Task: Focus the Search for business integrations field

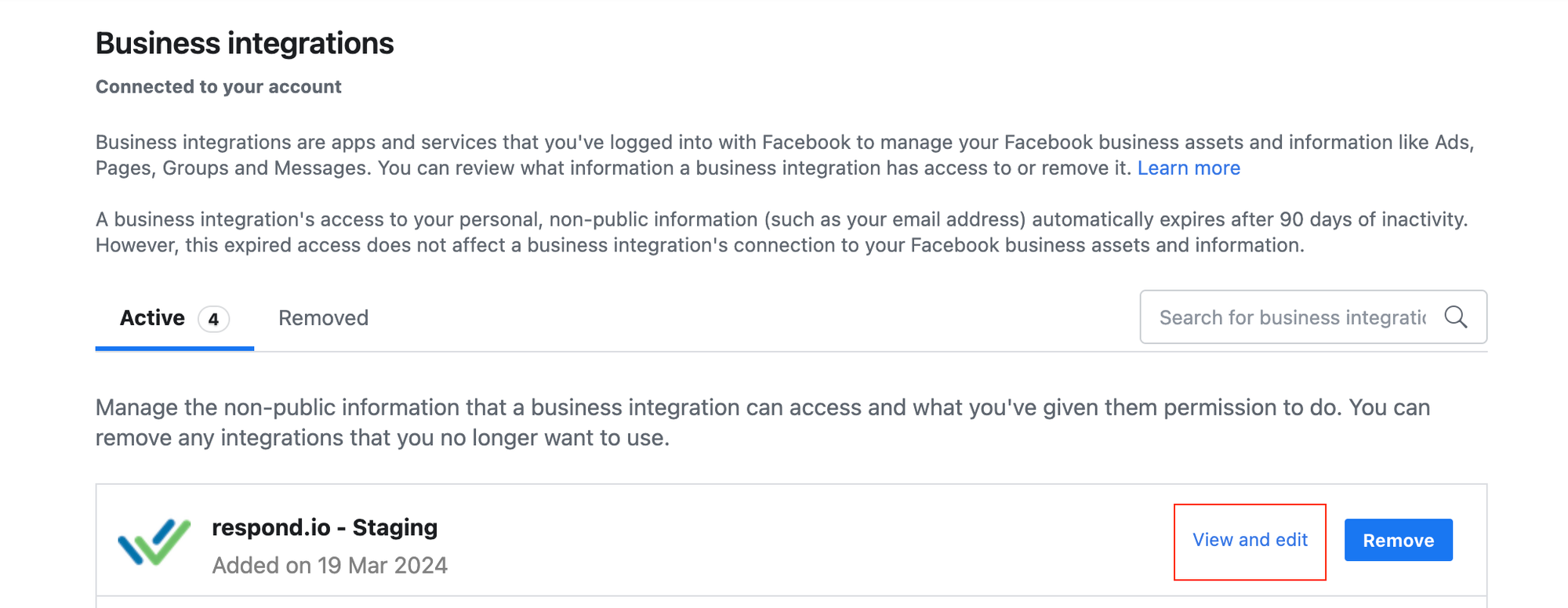Action: (x=1291, y=317)
